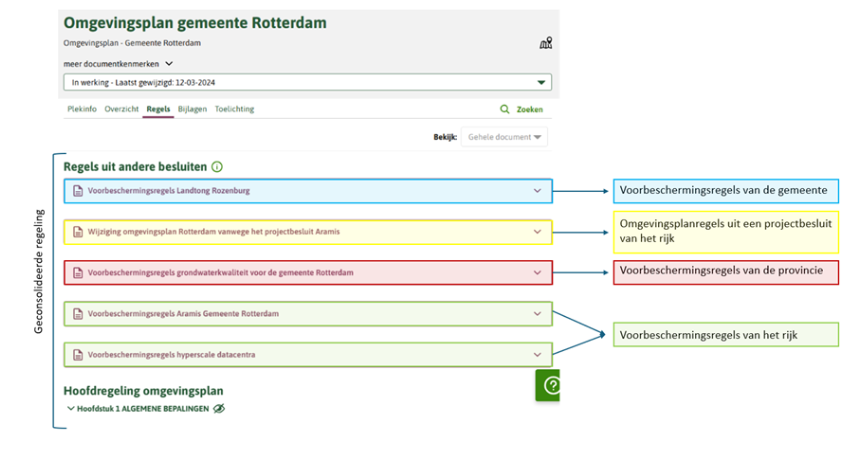Open Voorbeschermingsregels grondwaterkwaliteit rule title
Viewport: 849px width, 449px height.
(x=220, y=272)
